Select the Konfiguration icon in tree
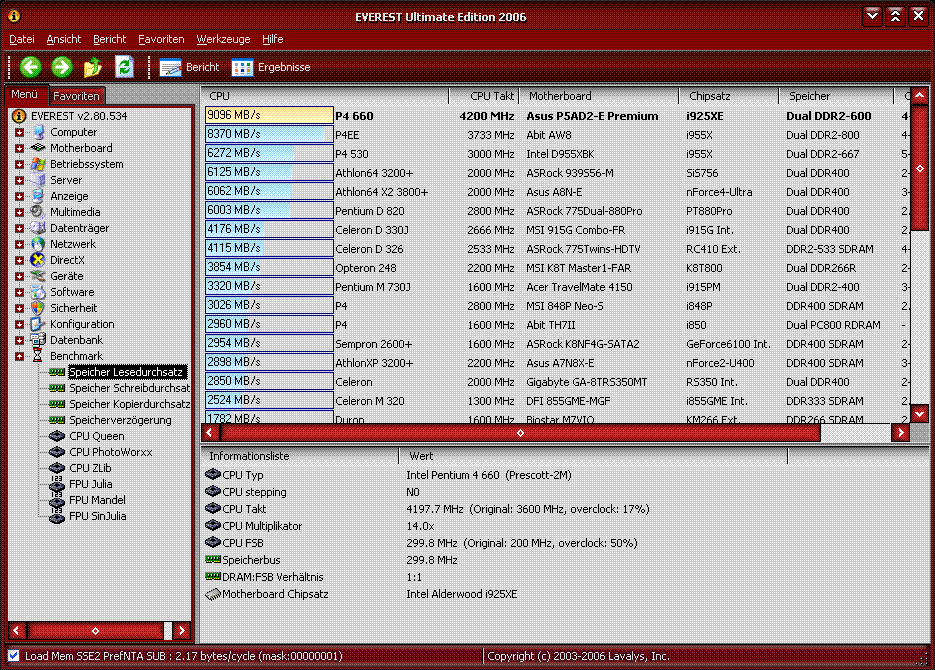This screenshot has height=670, width=935. [38, 324]
